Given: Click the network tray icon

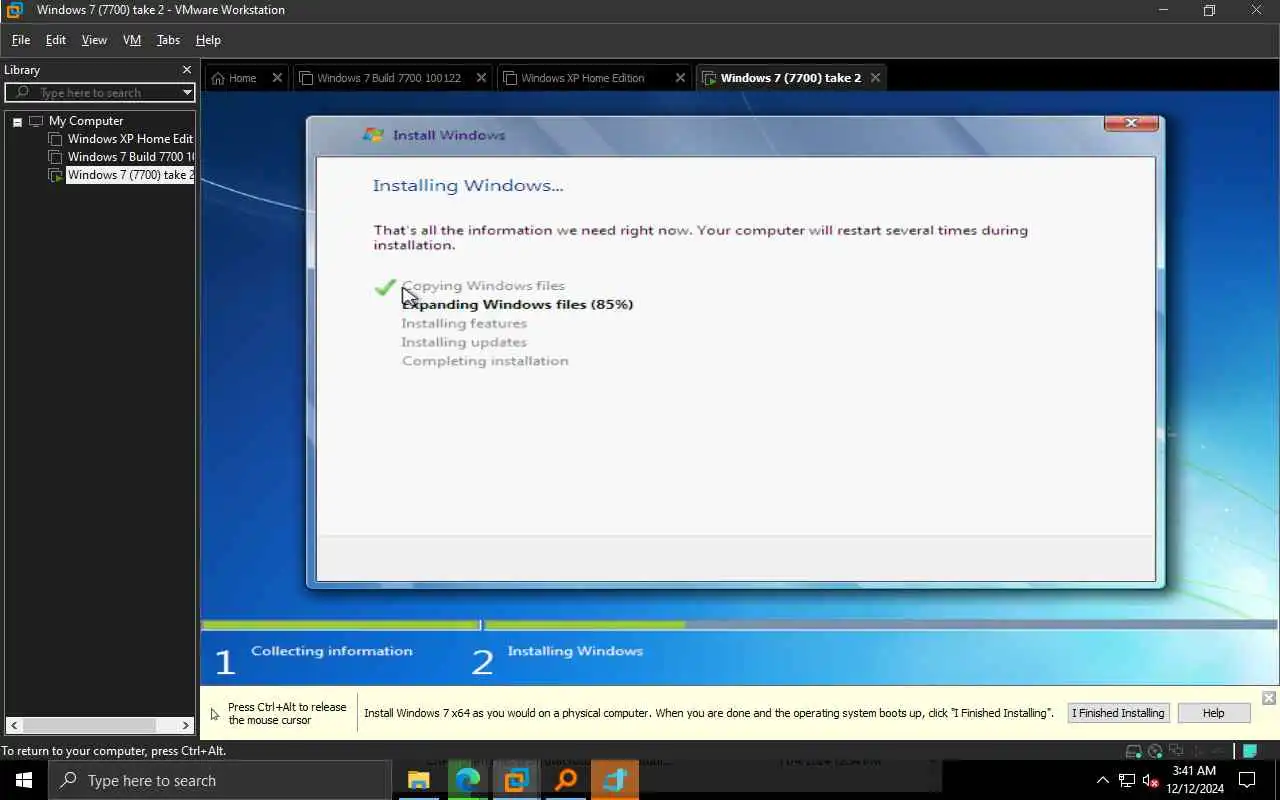Looking at the screenshot, I should (1127, 780).
